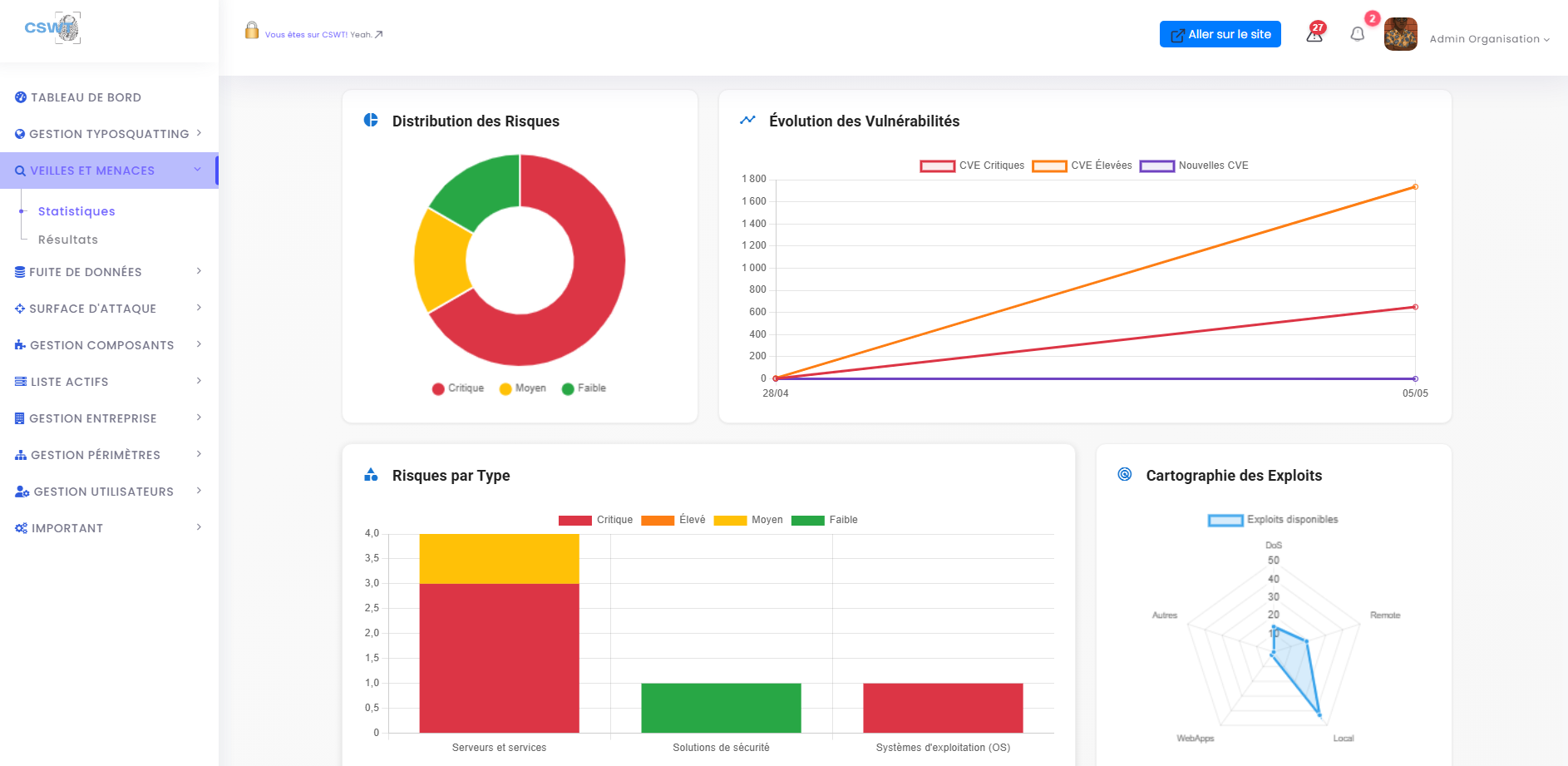Hide the Moyen series in the donut legend

pos(522,388)
